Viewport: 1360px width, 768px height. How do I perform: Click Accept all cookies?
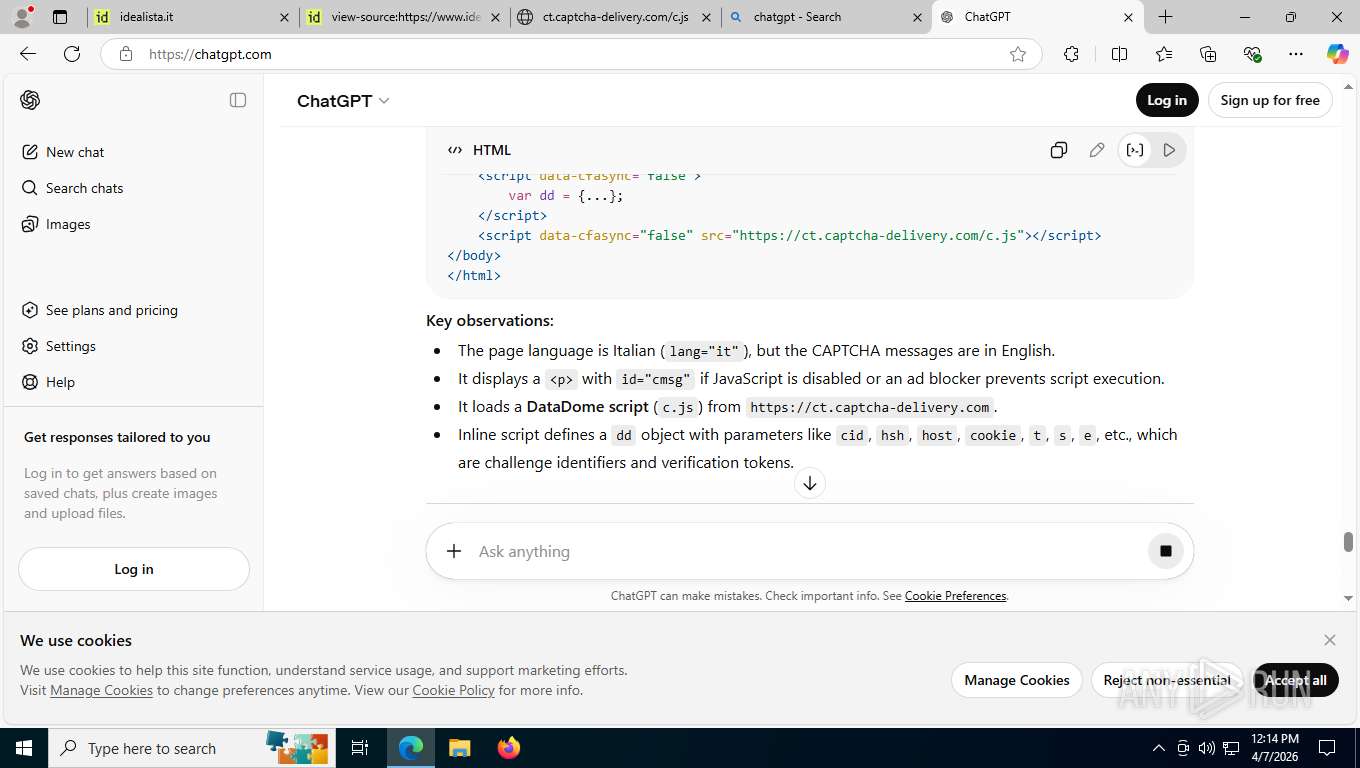(1296, 680)
